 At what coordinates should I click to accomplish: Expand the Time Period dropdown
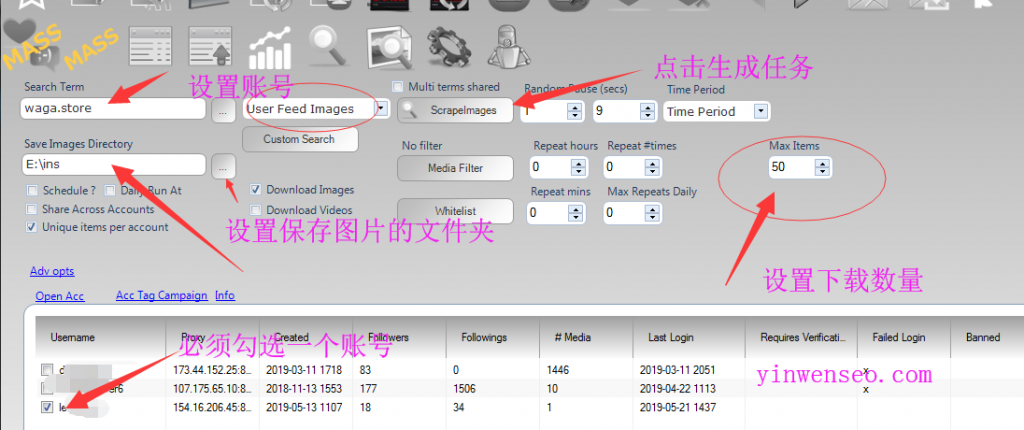click(760, 111)
